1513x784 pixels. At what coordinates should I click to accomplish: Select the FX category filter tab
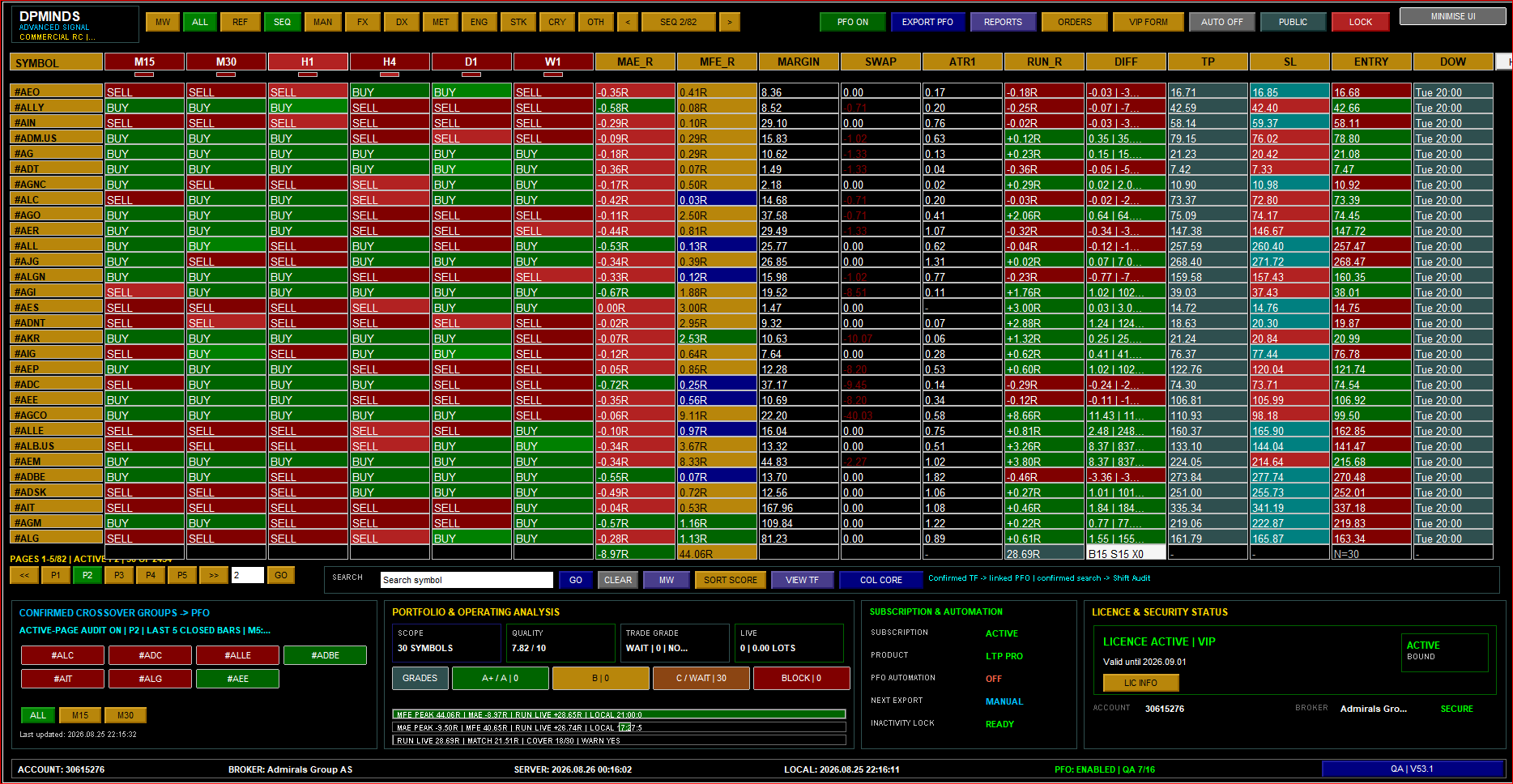(x=363, y=22)
